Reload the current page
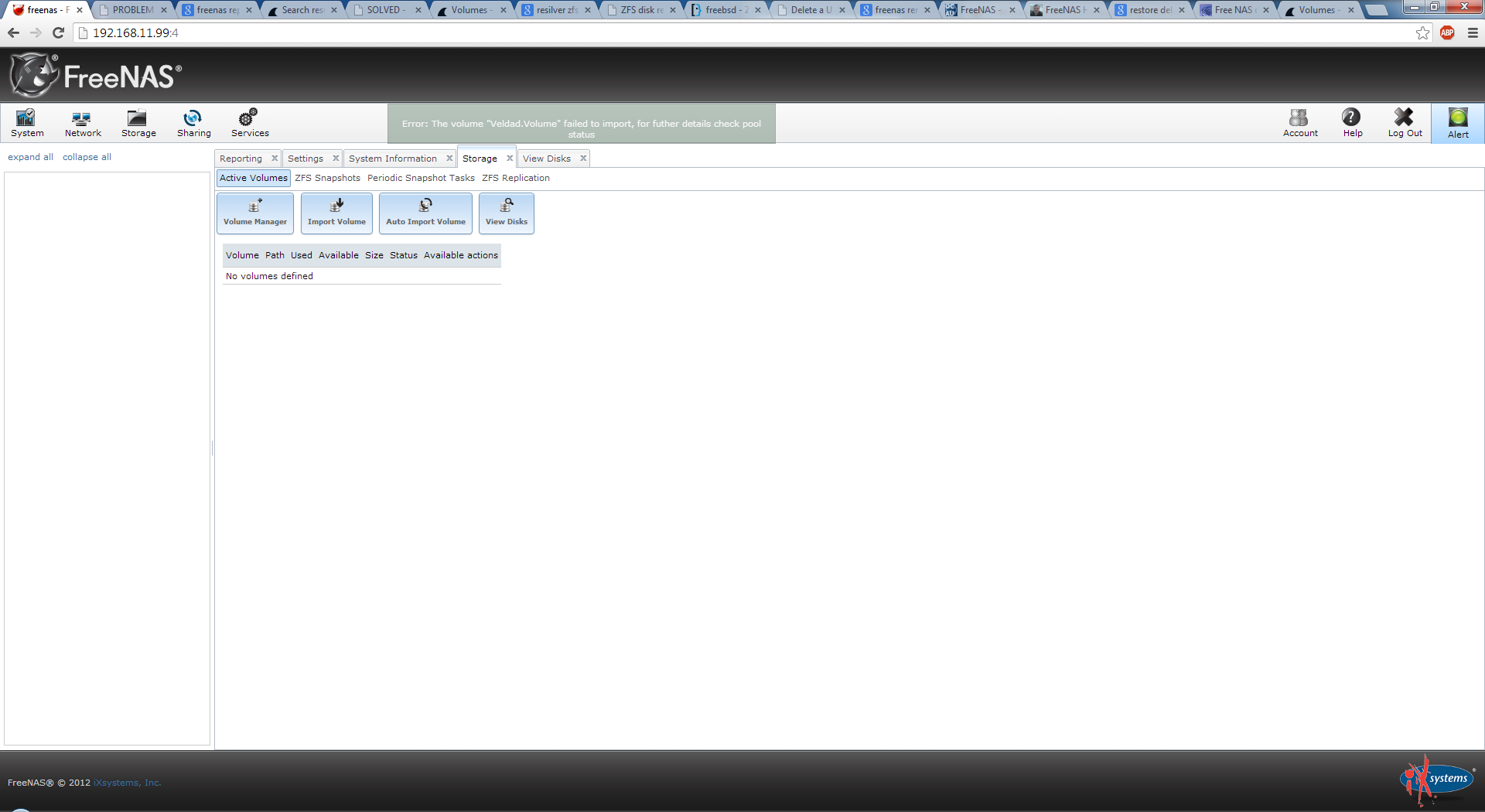The image size is (1485, 812). [58, 32]
